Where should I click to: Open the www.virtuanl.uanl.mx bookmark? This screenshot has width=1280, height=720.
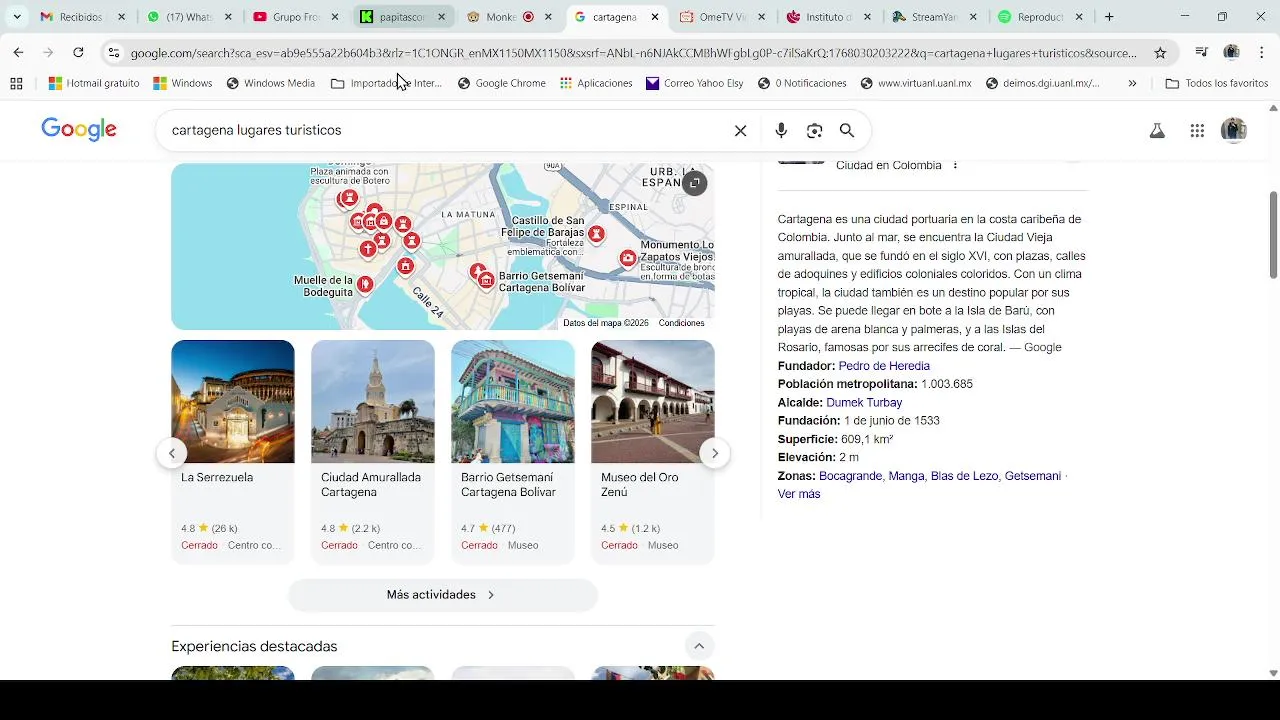point(916,83)
